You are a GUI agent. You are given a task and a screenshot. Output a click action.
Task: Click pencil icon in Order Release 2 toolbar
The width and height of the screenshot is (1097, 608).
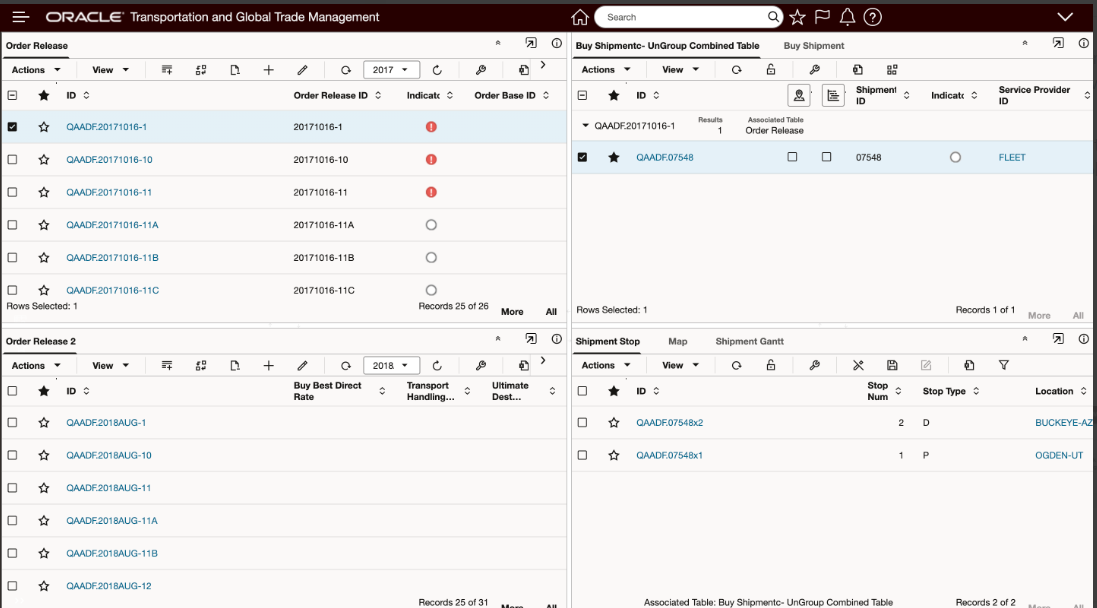(302, 366)
